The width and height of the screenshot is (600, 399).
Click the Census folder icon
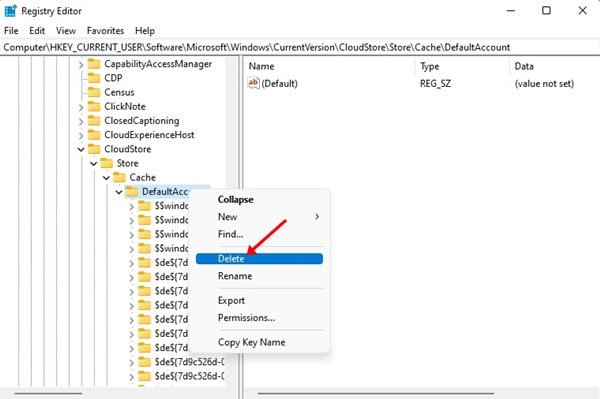pyautogui.click(x=94, y=92)
